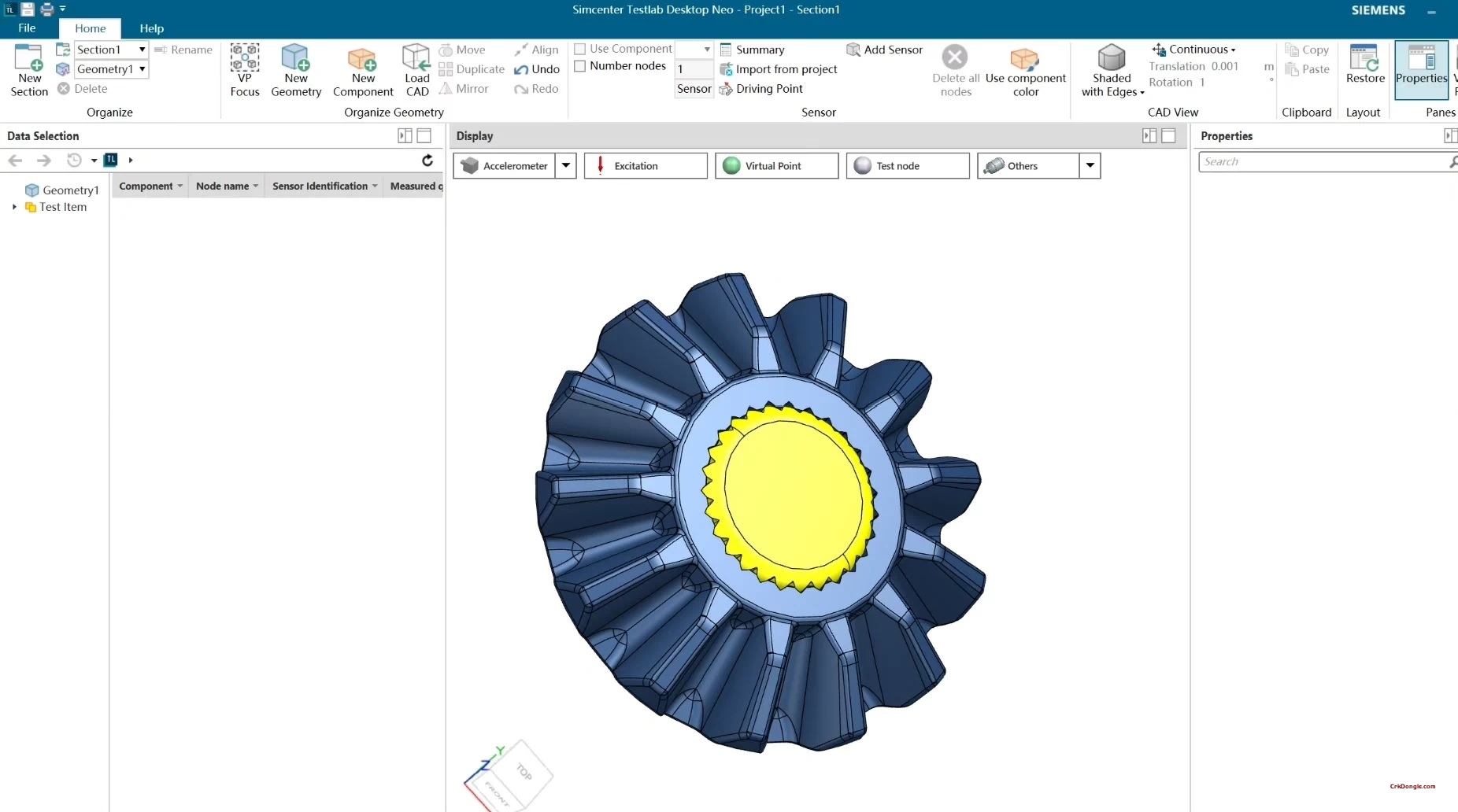The height and width of the screenshot is (812, 1458).
Task: Enable the Use Component checkbox
Action: point(580,49)
